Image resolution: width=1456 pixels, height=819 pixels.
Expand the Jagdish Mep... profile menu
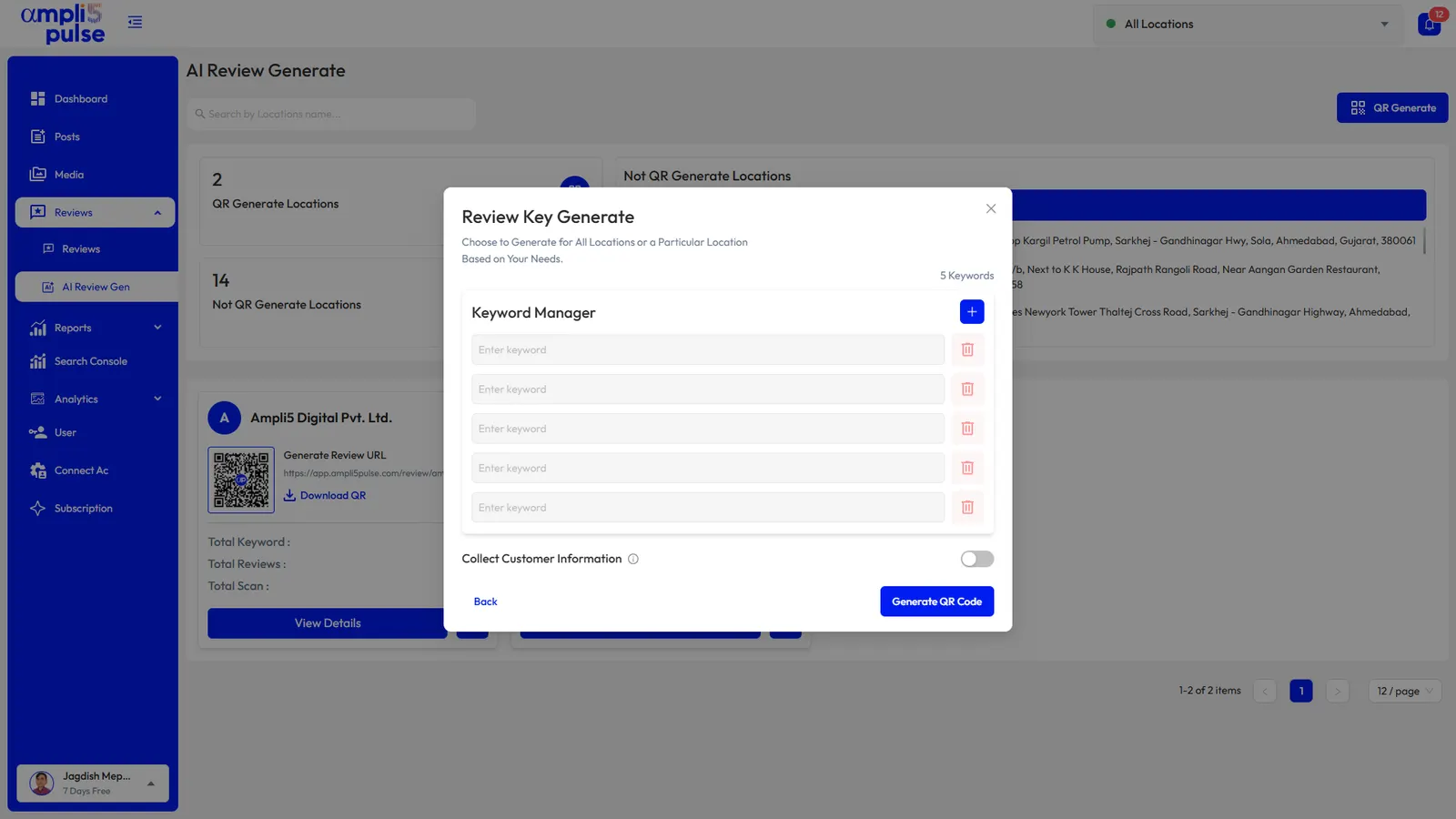click(x=93, y=783)
